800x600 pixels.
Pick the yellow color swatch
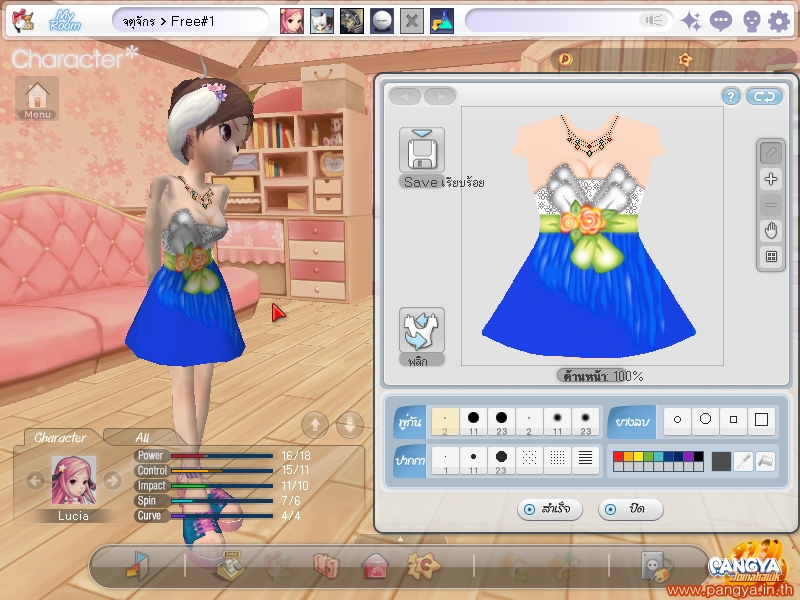tap(638, 456)
